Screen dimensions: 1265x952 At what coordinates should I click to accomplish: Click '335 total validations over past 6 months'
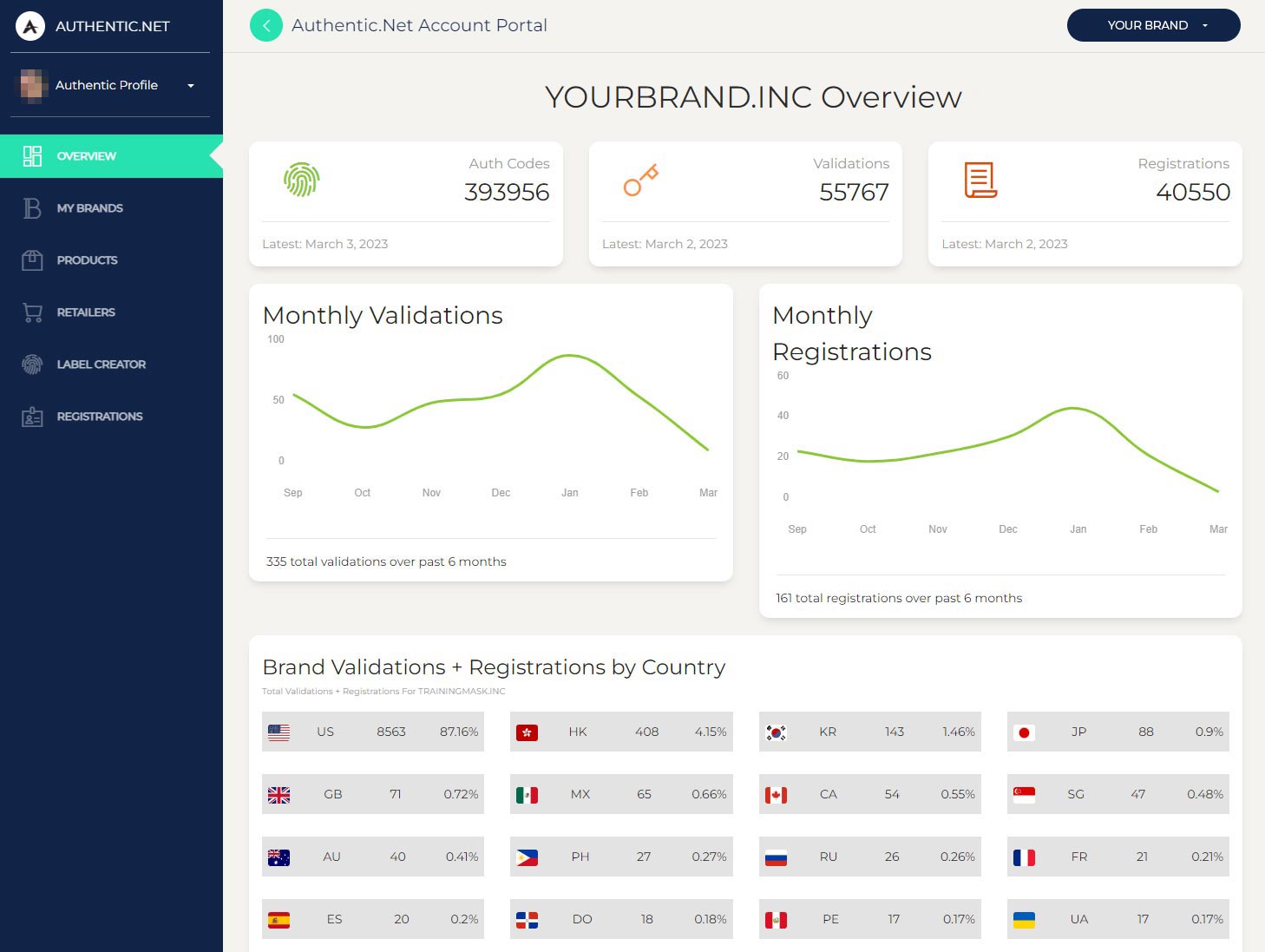pos(386,561)
